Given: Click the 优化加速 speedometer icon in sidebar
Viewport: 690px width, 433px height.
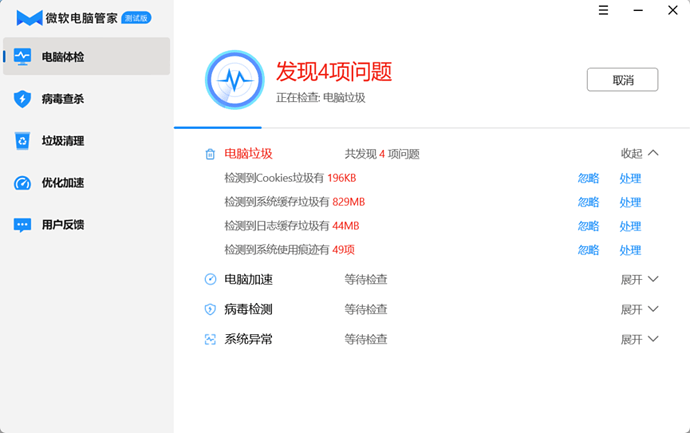Looking at the screenshot, I should [x=22, y=183].
